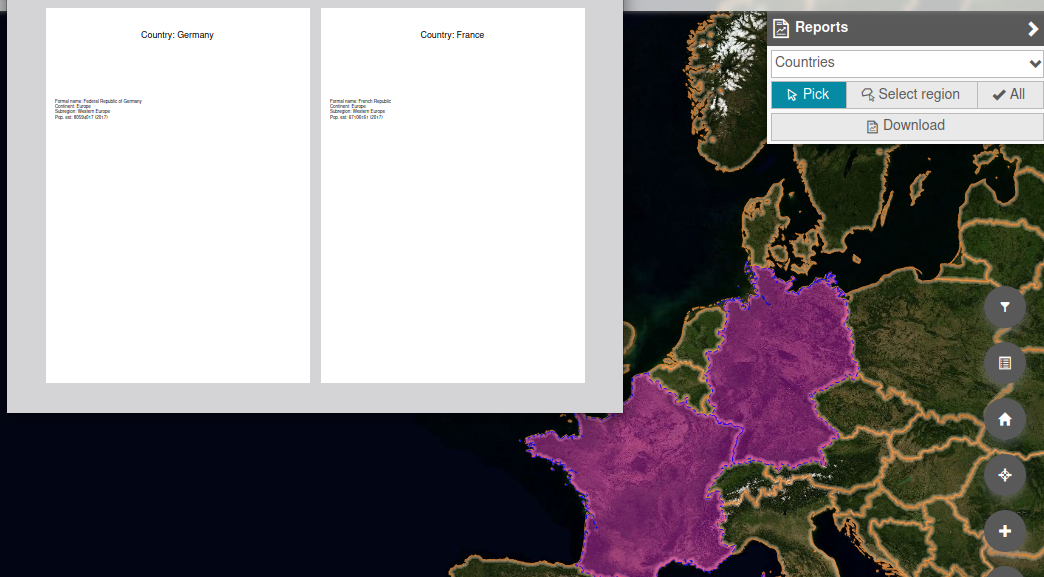
Task: Download the generated country report
Action: click(906, 126)
